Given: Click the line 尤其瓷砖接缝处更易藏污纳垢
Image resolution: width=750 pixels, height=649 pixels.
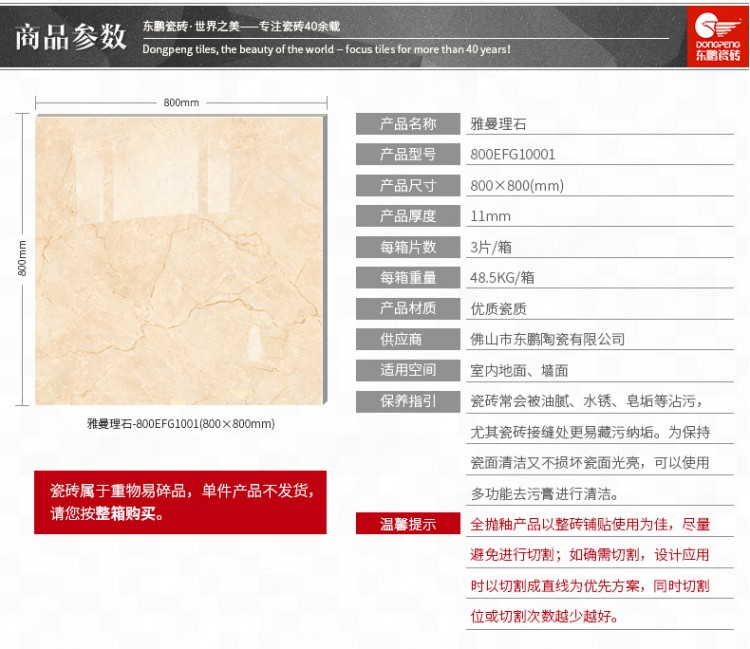Looking at the screenshot, I should pyautogui.click(x=562, y=432).
